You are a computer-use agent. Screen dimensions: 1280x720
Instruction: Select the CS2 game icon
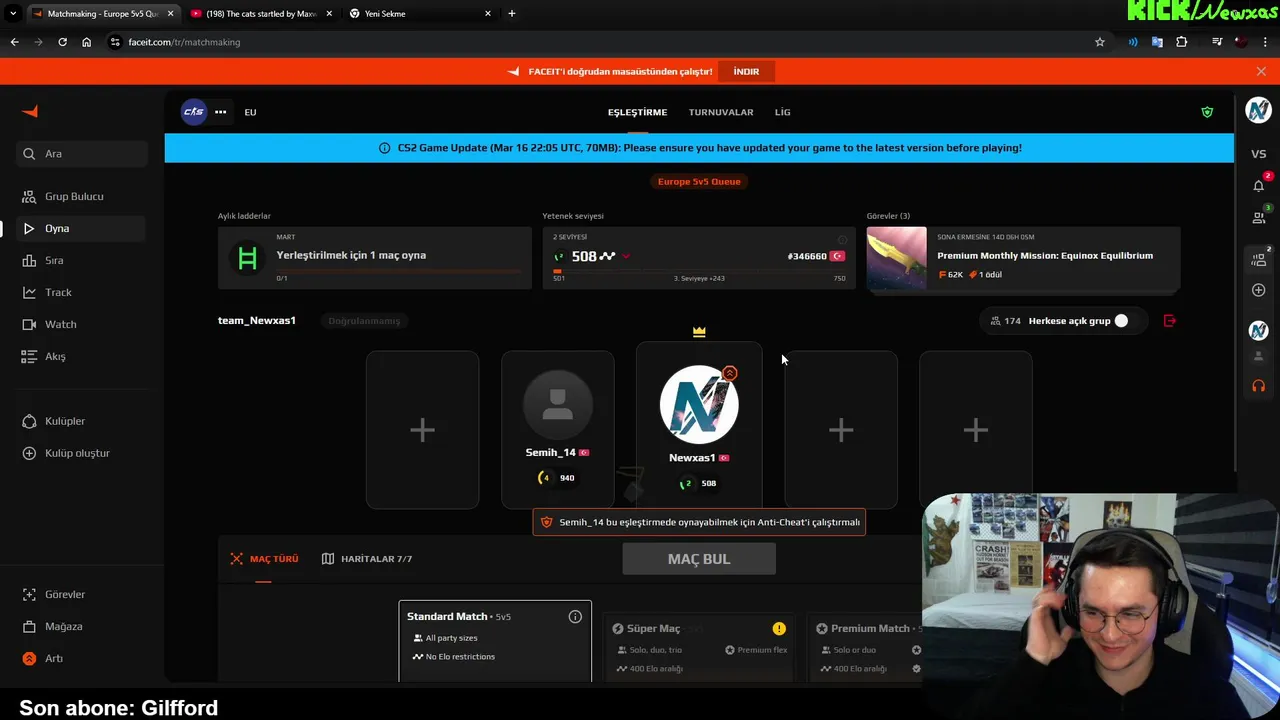(x=194, y=112)
